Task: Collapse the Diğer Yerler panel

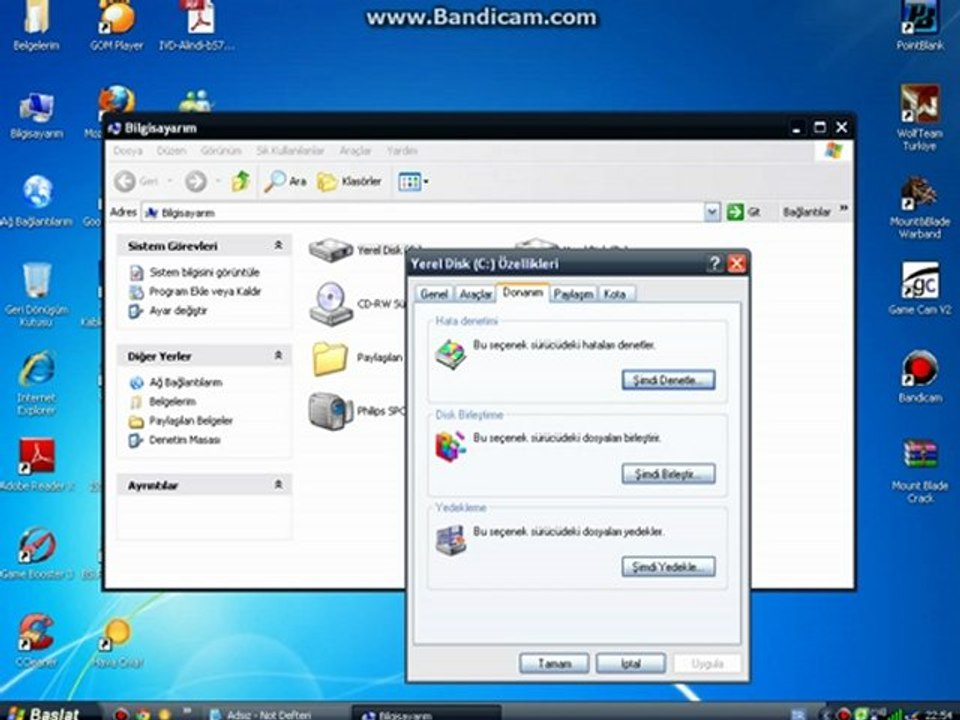Action: click(278, 356)
